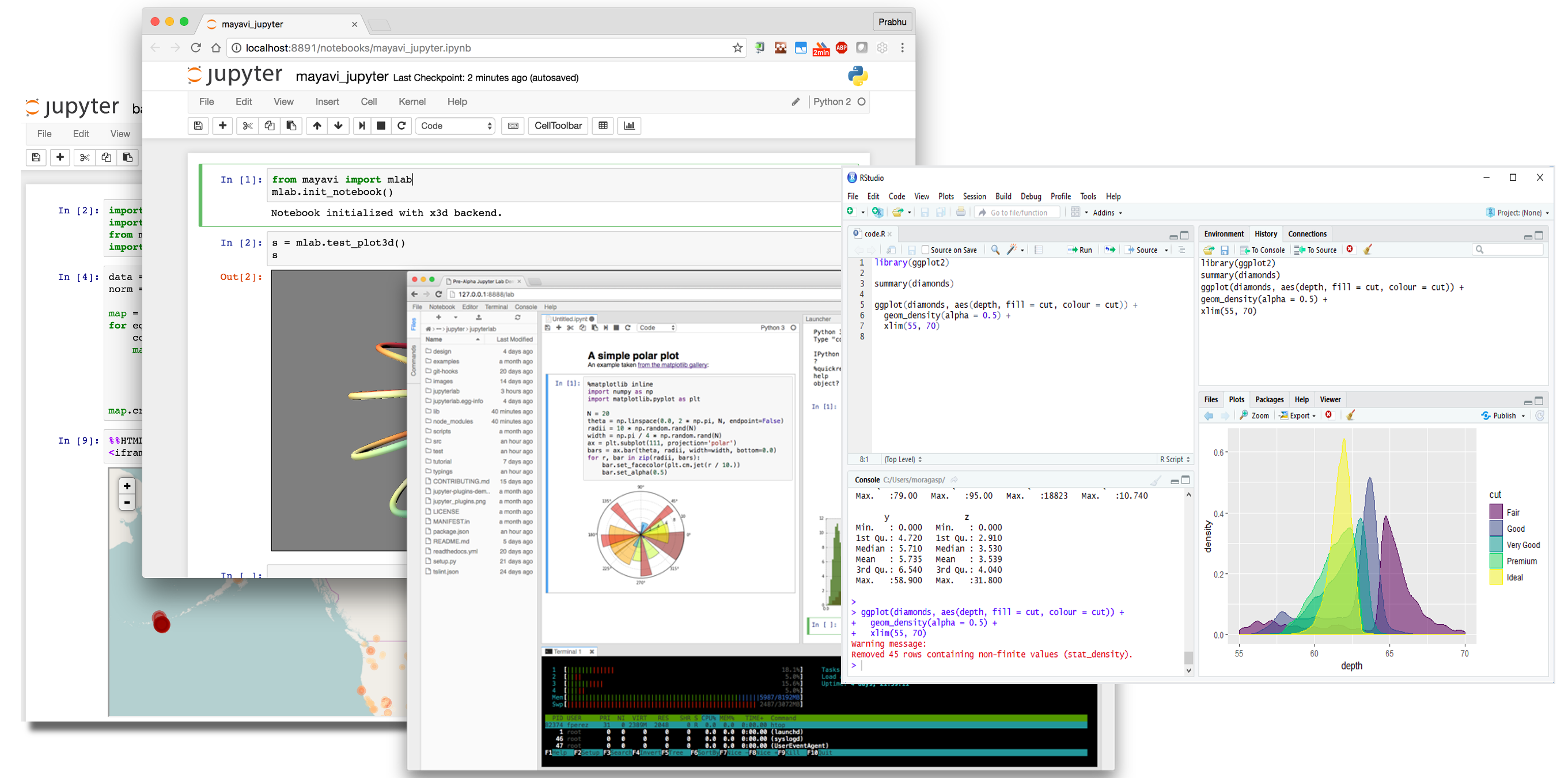Screen dimensions: 1568x778
Task: Reload the localhost:8891 browser page
Action: (x=196, y=48)
